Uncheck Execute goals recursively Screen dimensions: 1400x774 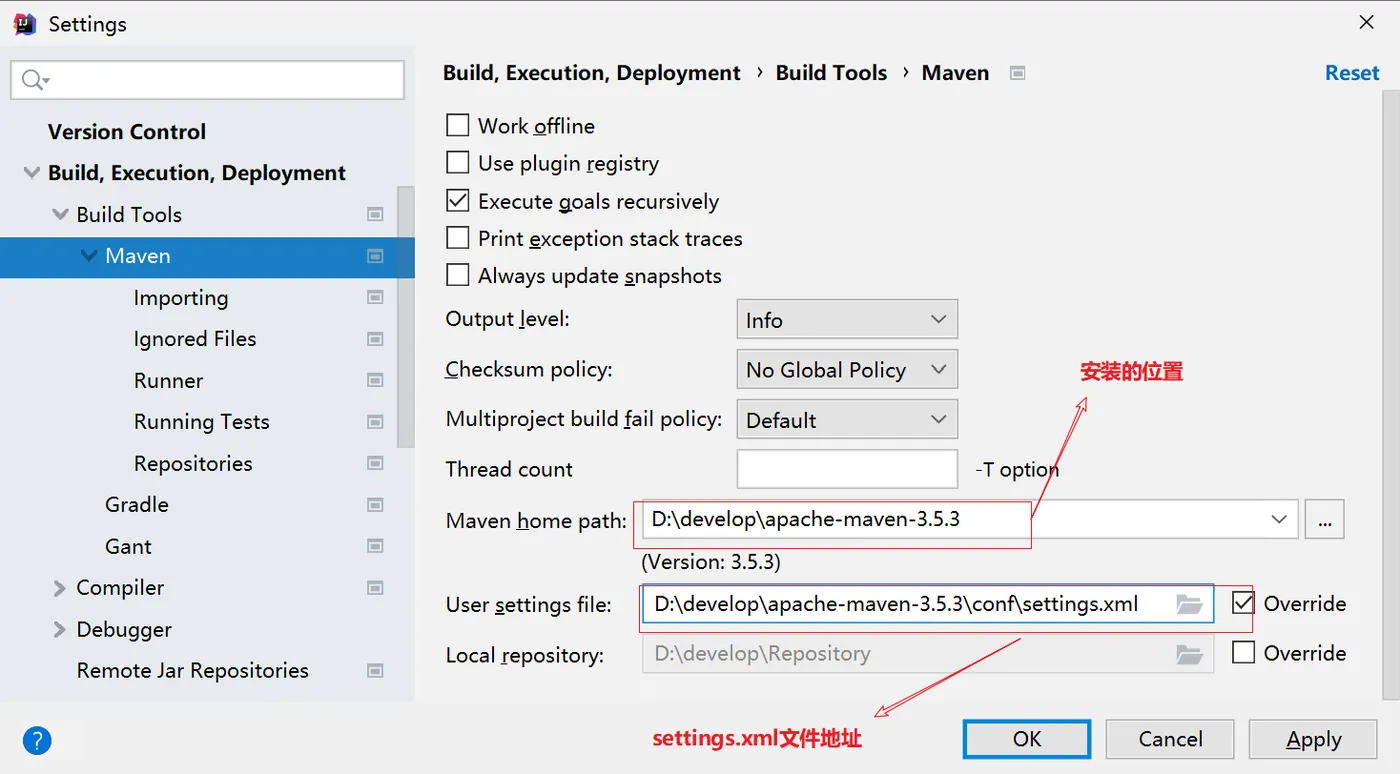click(x=457, y=200)
